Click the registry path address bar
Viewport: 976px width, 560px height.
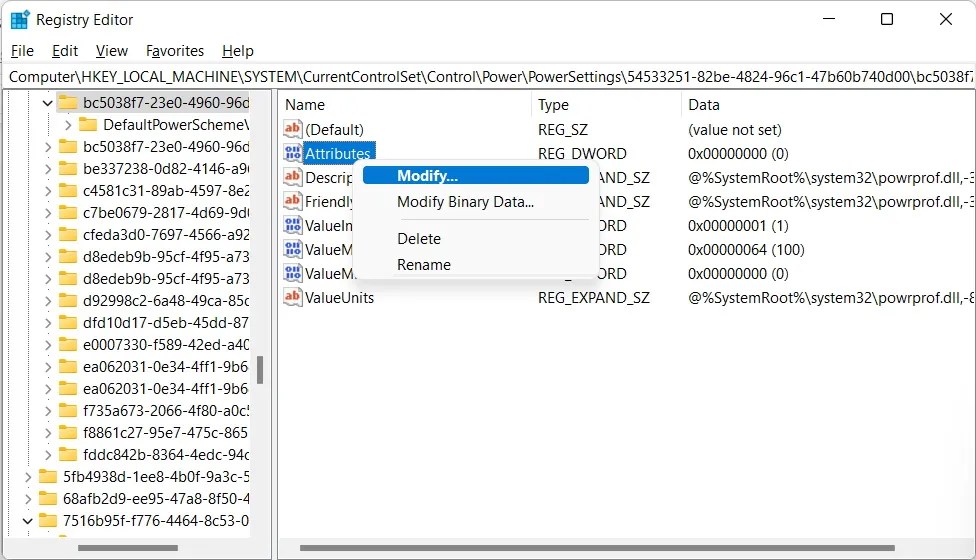coord(489,77)
